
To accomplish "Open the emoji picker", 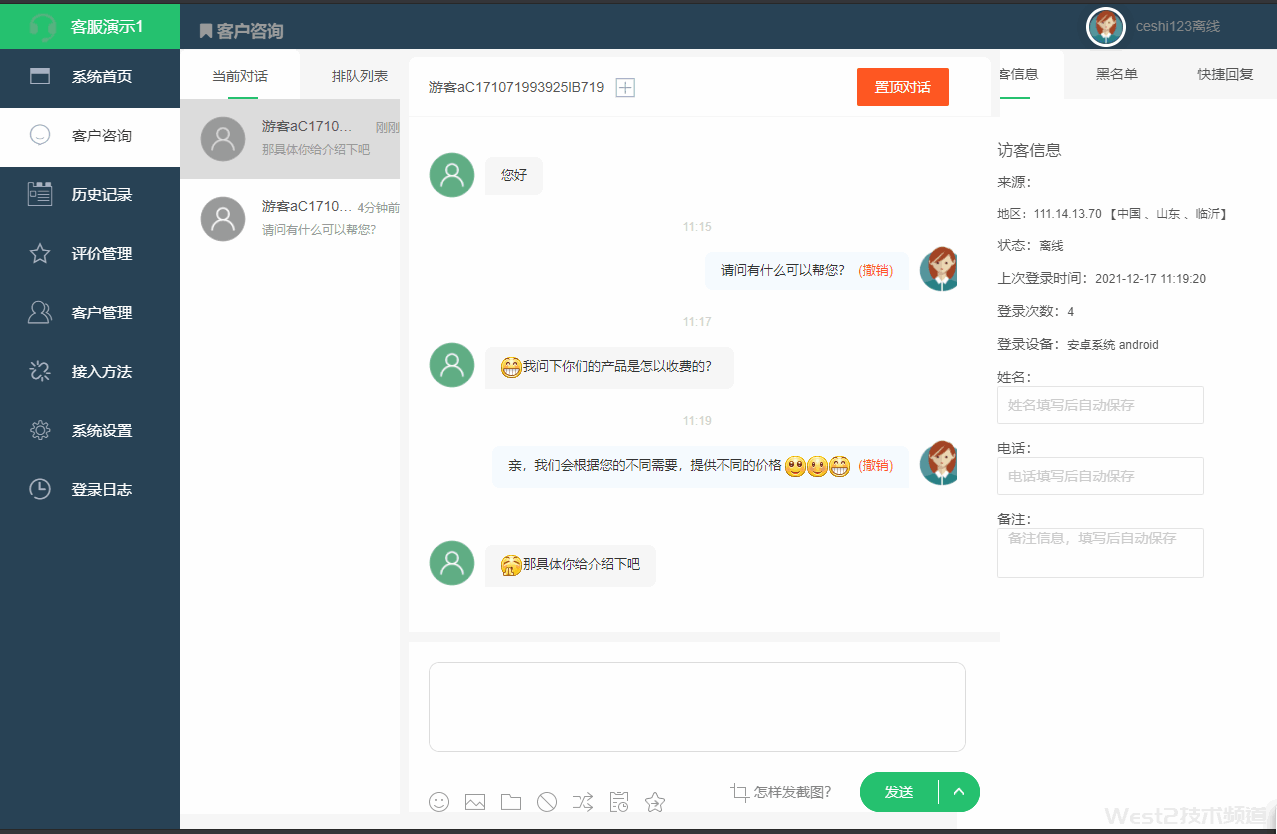I will point(439,801).
